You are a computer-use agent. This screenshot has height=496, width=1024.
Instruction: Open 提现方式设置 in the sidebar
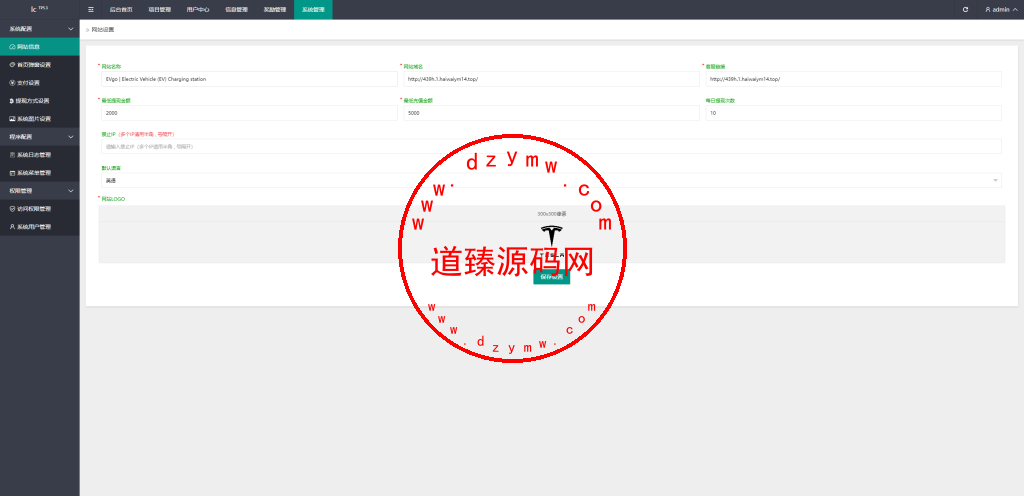40,101
